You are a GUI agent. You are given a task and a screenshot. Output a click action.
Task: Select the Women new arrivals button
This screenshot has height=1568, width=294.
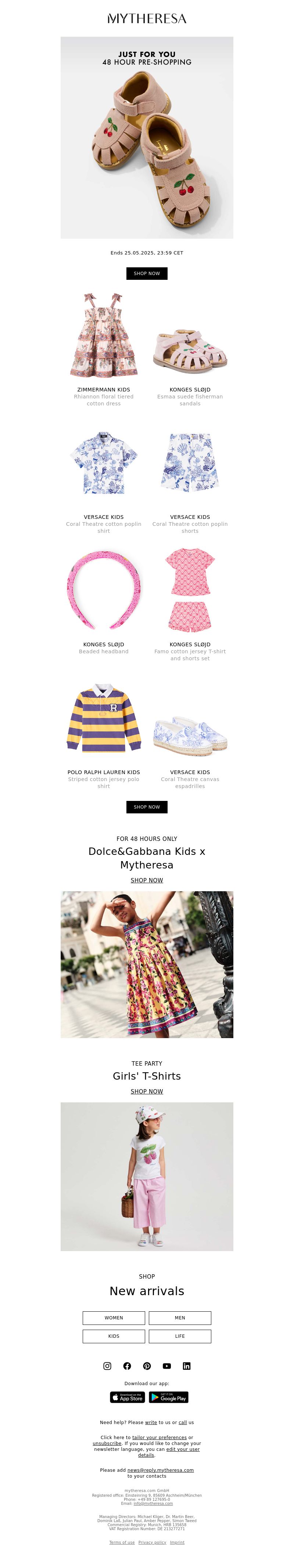click(114, 1318)
